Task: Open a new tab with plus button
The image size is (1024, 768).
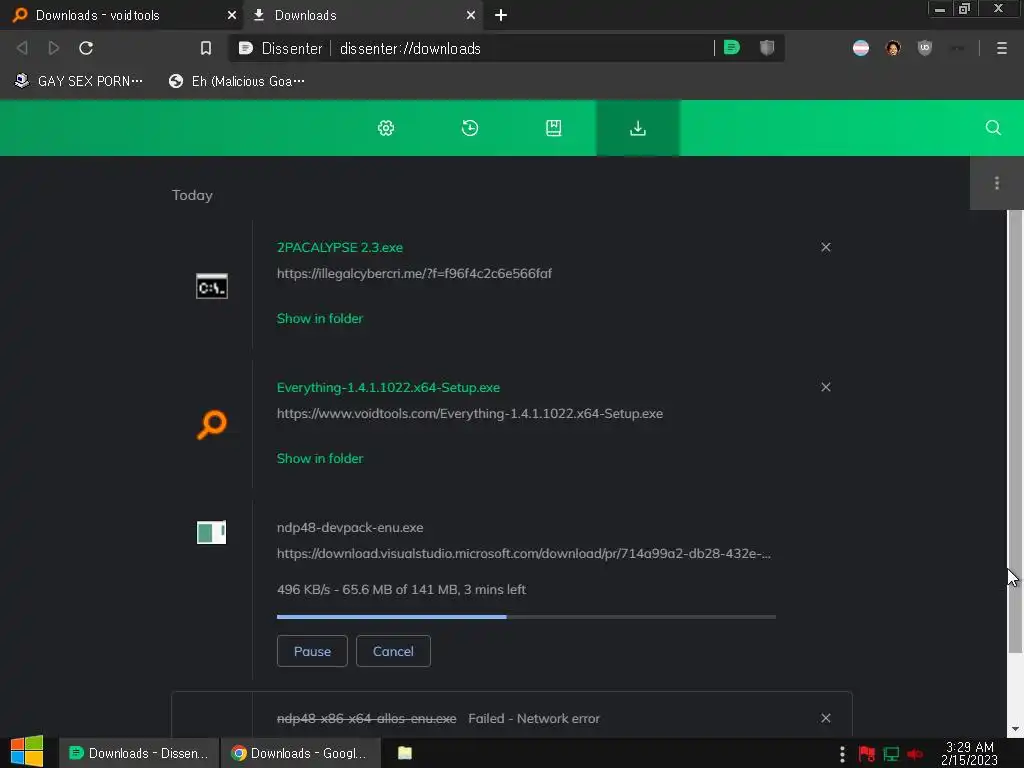Action: point(501,15)
